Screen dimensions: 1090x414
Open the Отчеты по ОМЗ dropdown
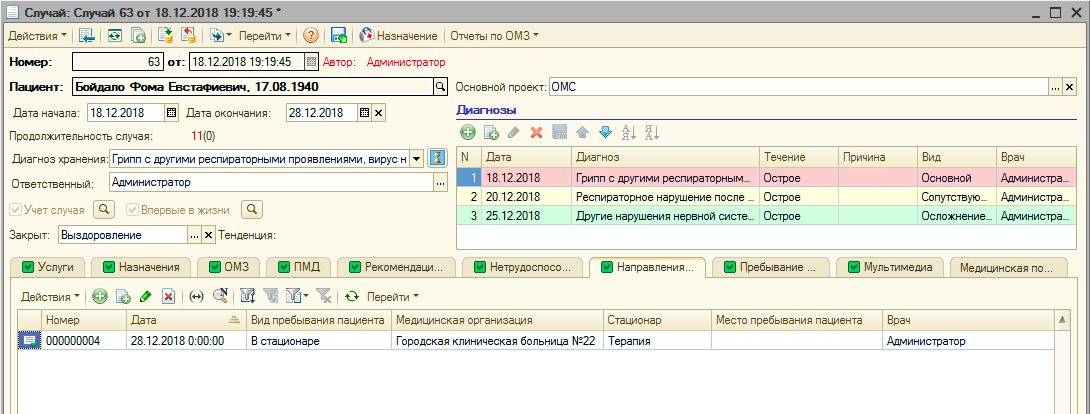(494, 35)
